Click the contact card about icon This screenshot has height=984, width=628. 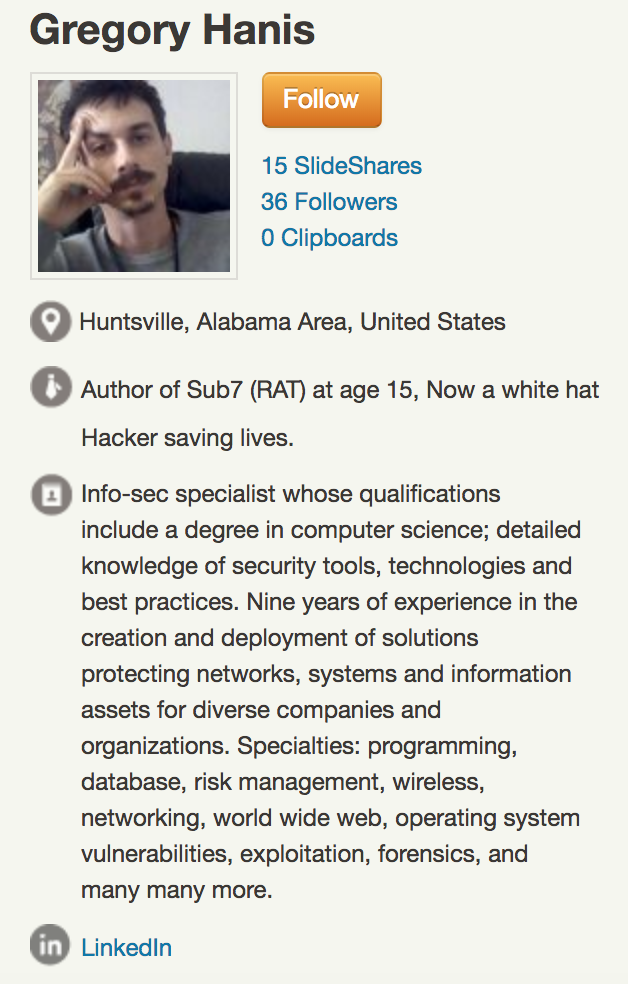(51, 495)
